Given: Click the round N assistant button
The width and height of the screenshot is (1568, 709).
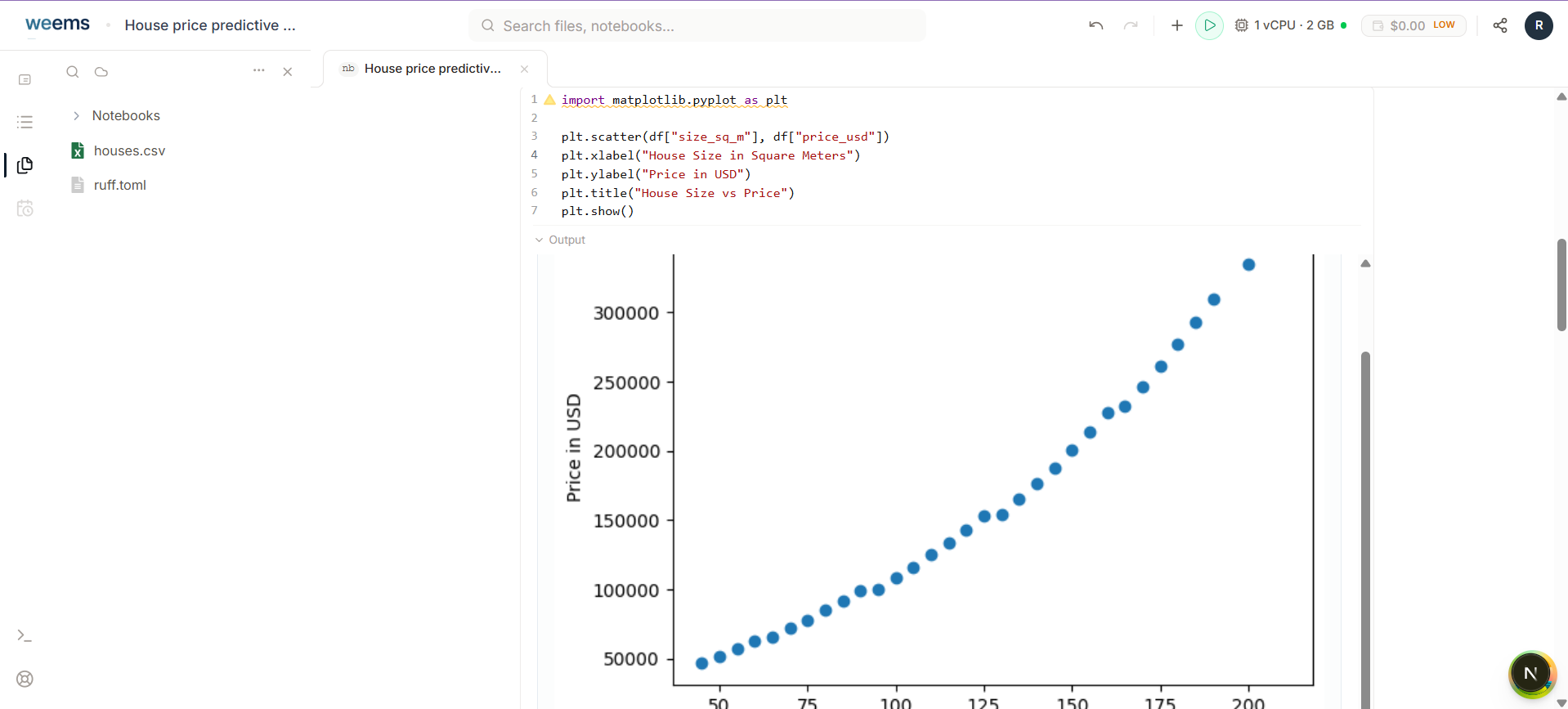Looking at the screenshot, I should tap(1531, 674).
